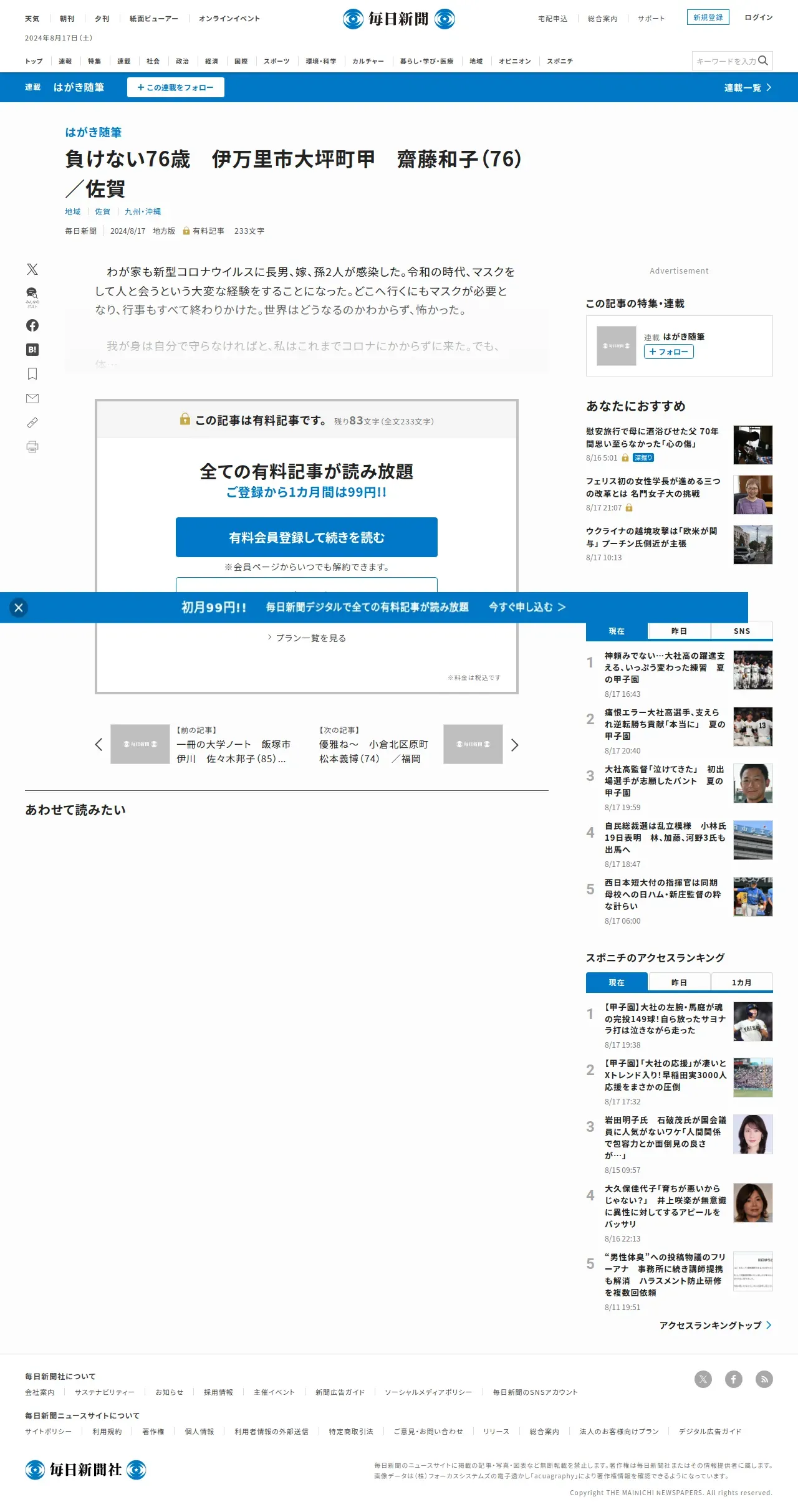Select 昨日 tab in スポニチ ranking
This screenshot has width=798, height=1512.
point(679,982)
